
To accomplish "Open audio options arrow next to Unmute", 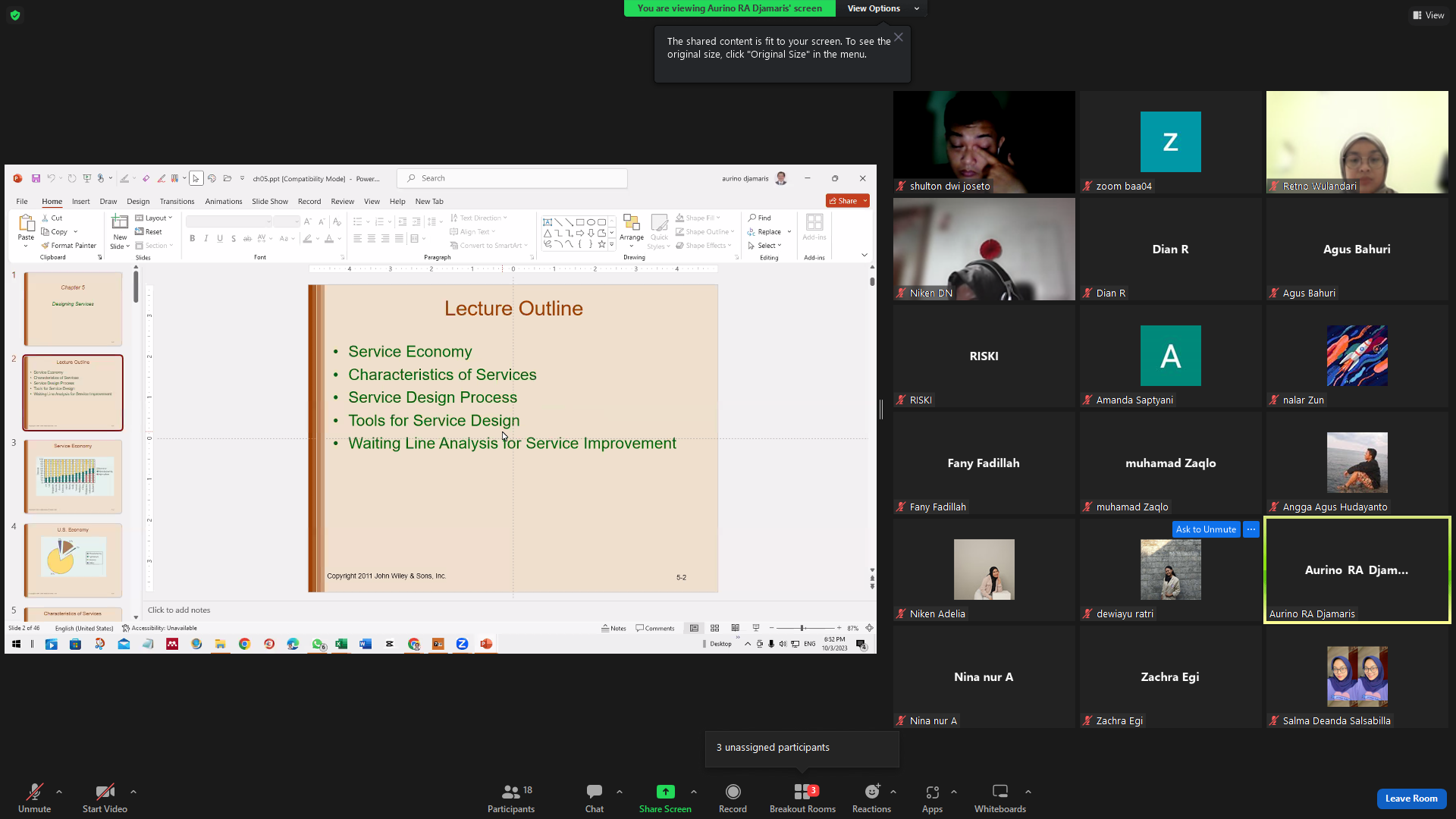I will [x=59, y=792].
